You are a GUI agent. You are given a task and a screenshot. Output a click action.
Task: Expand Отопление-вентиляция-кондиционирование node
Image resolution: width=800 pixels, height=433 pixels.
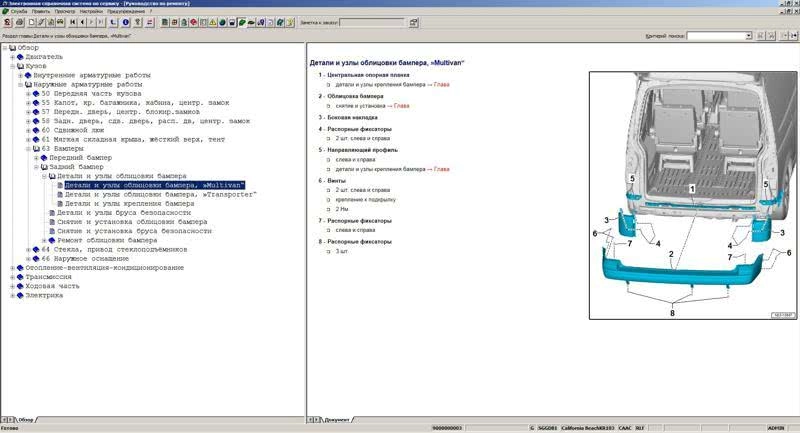[x=12, y=268]
